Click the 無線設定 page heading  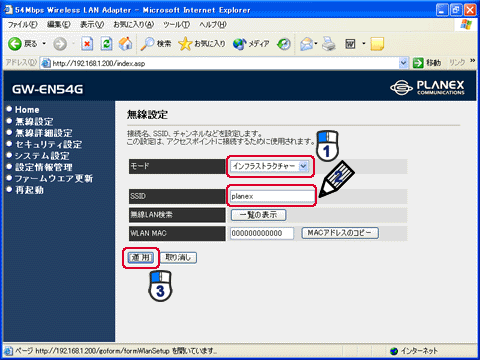point(147,115)
